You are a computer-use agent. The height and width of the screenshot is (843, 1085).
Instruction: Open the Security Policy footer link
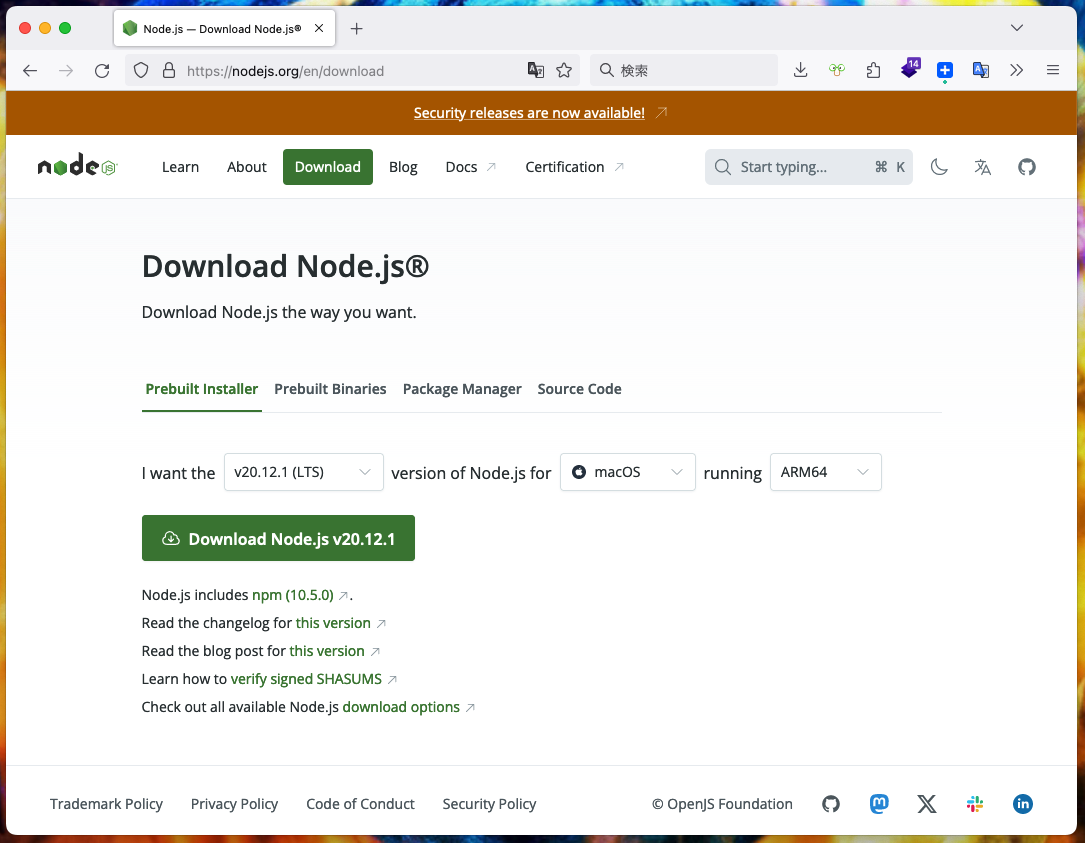point(489,804)
